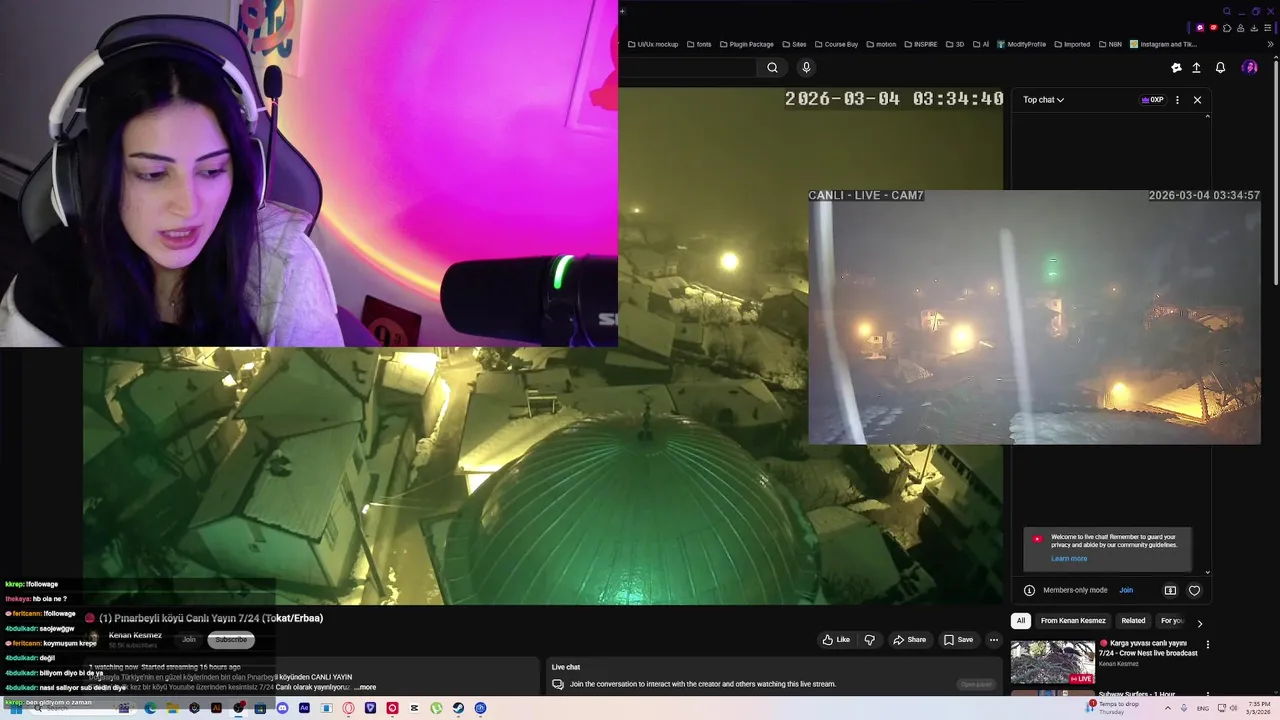The image size is (1280, 720).
Task: Save the video to playlist
Action: pos(958,640)
